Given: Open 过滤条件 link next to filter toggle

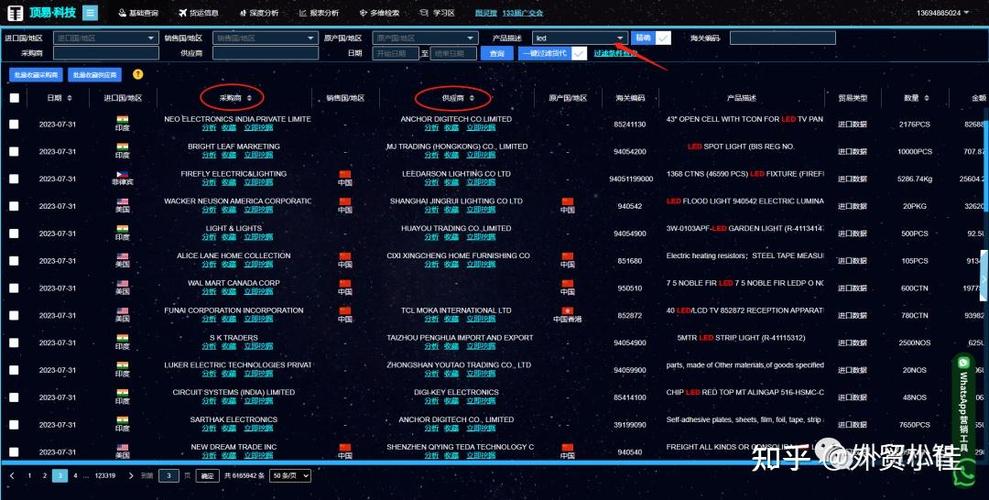Looking at the screenshot, I should (615, 54).
